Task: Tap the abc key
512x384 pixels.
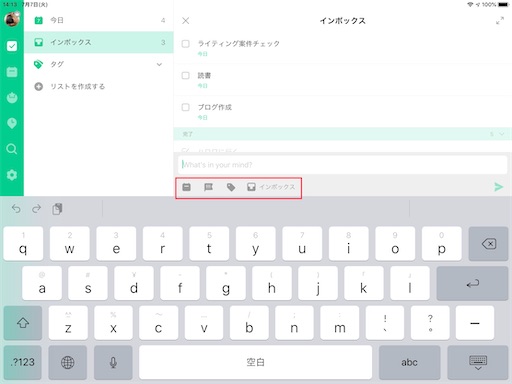Action: 409,362
